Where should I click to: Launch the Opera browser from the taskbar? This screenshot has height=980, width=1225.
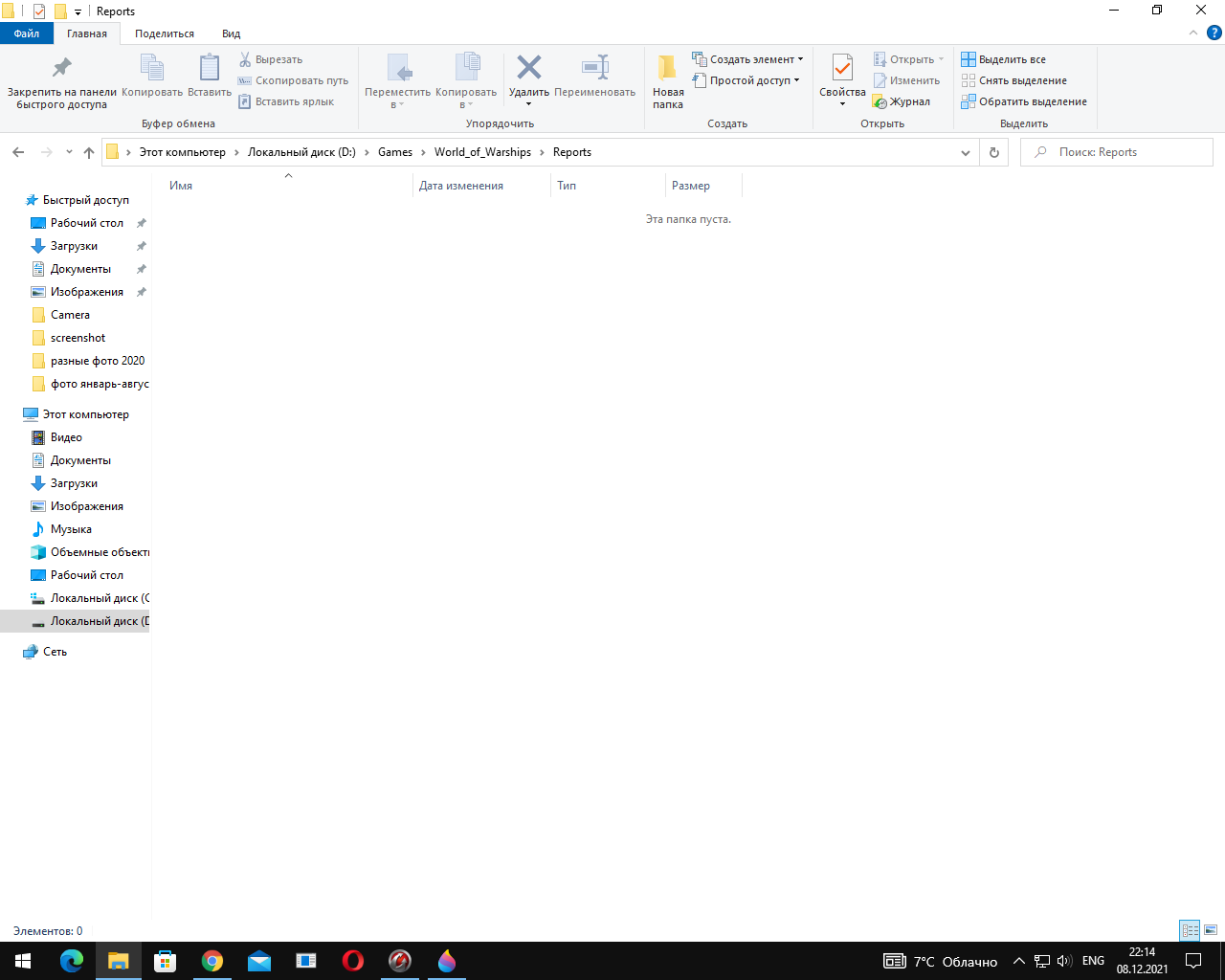tap(353, 961)
